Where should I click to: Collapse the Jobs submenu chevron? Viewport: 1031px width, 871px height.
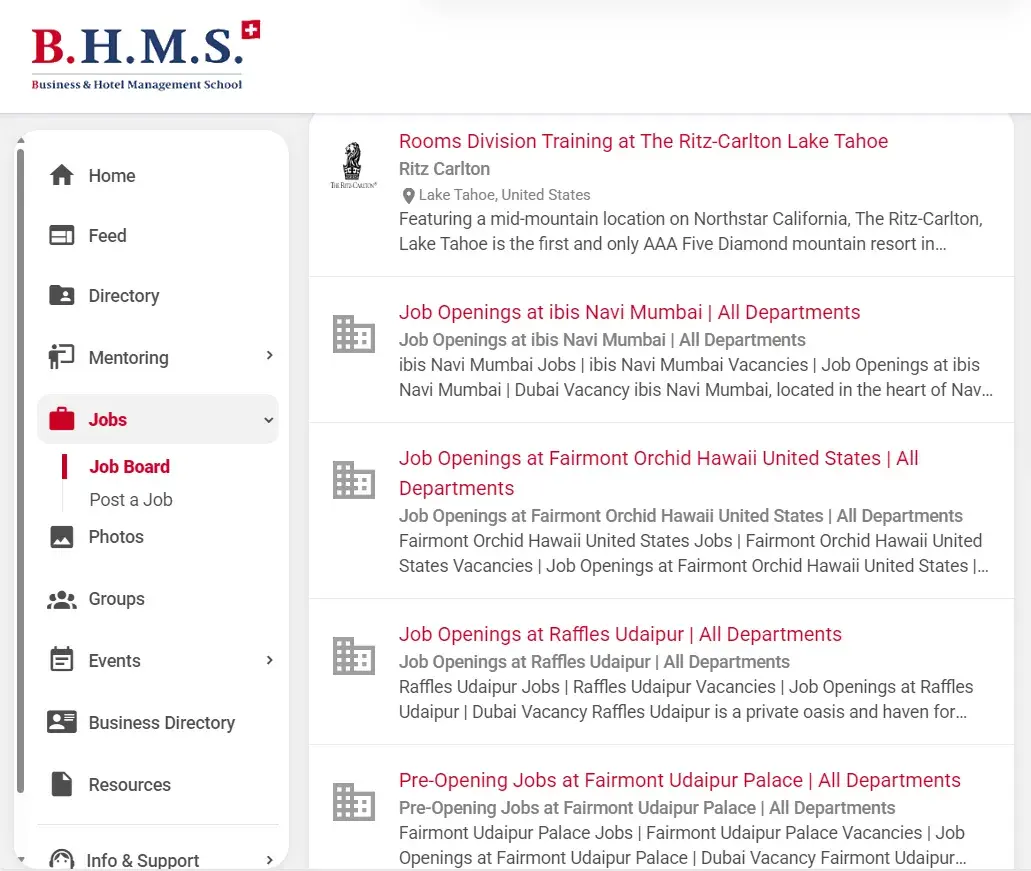[269, 421]
